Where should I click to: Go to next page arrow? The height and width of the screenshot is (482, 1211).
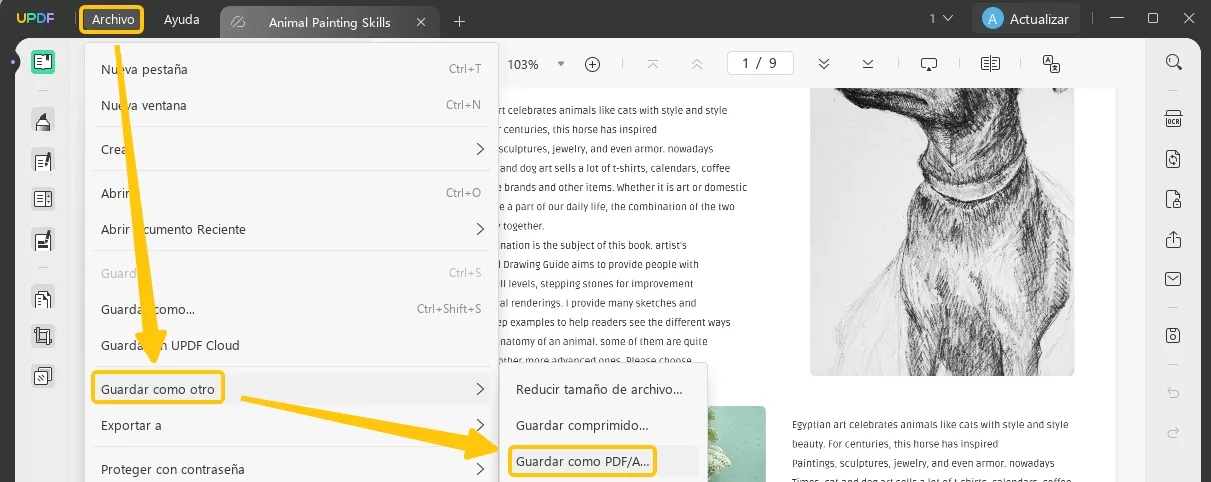pyautogui.click(x=824, y=64)
